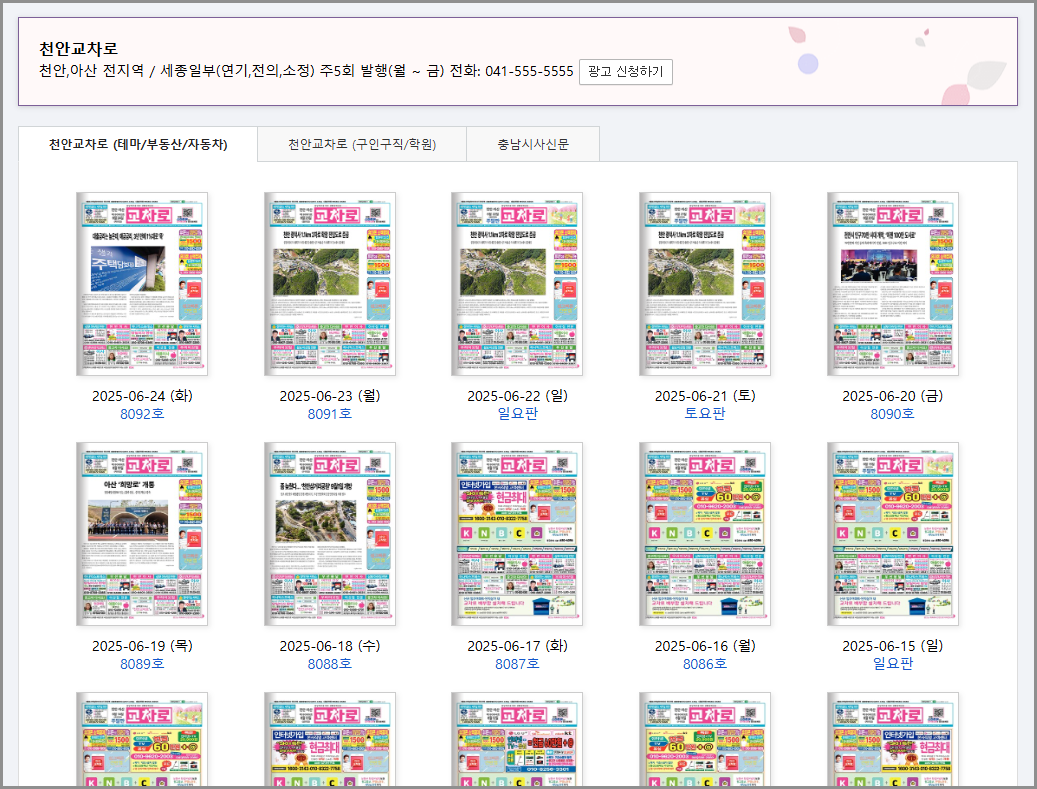
Task: Open the 충남시사신문 tab
Action: (x=533, y=144)
